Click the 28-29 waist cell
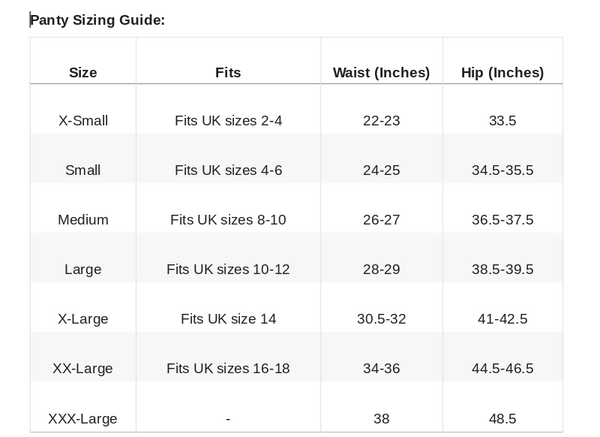 click(x=381, y=269)
